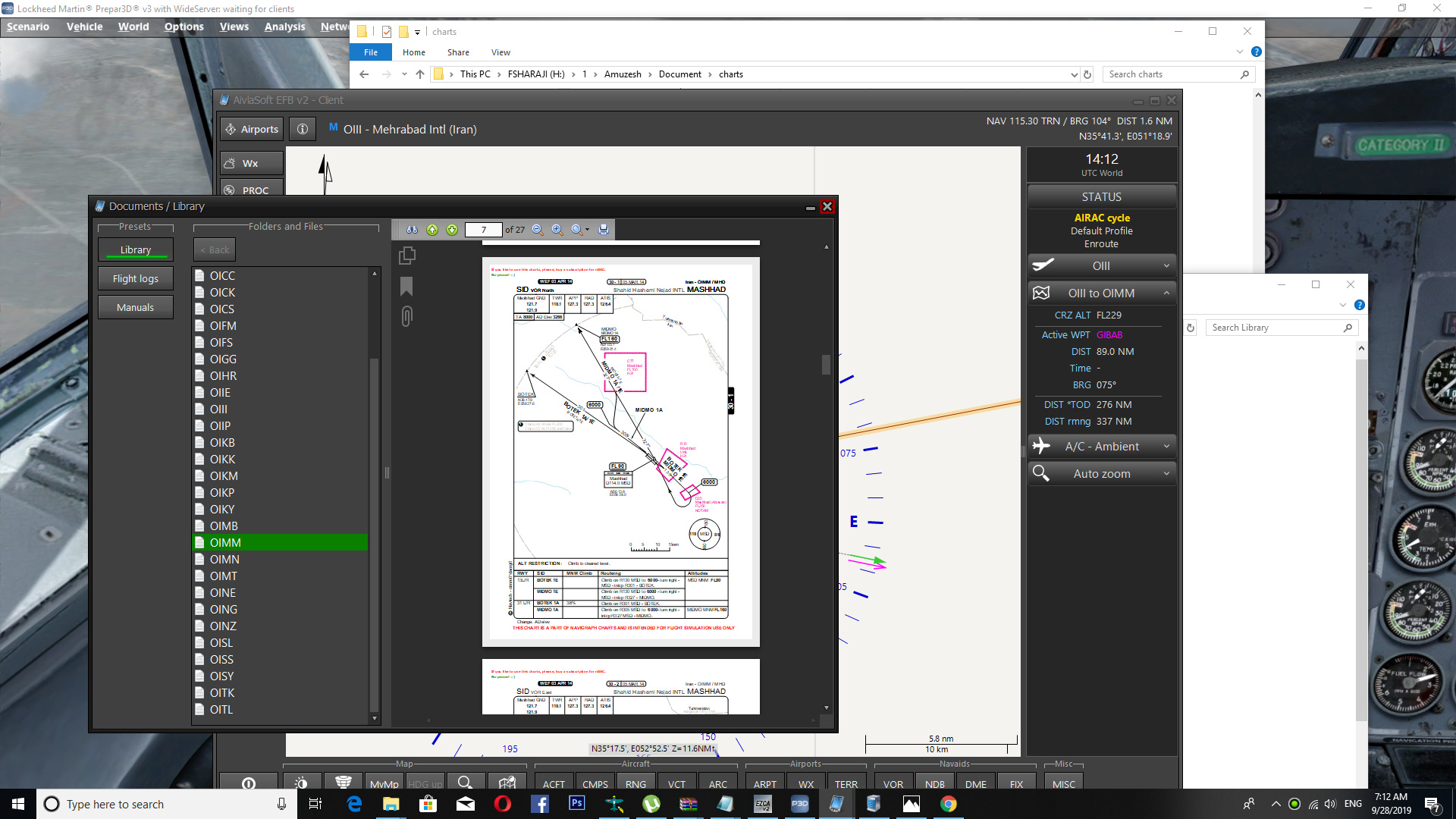Open the attachments paperclip panel
This screenshot has width=1456, height=819.
pyautogui.click(x=406, y=316)
